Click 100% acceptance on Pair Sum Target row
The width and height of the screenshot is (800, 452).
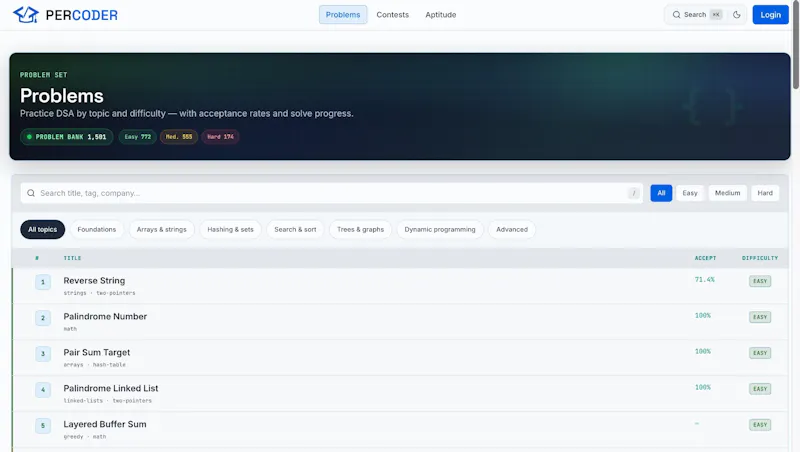[703, 351]
